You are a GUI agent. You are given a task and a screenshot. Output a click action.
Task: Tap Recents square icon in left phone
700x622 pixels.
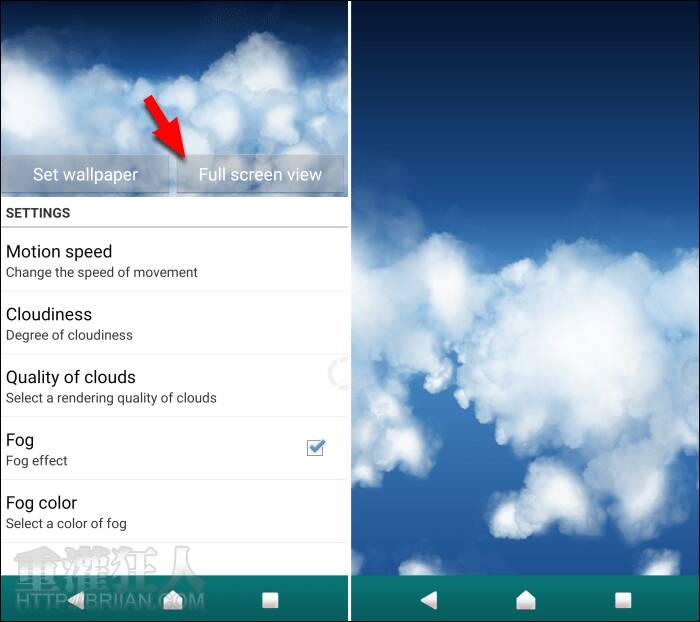coord(270,601)
